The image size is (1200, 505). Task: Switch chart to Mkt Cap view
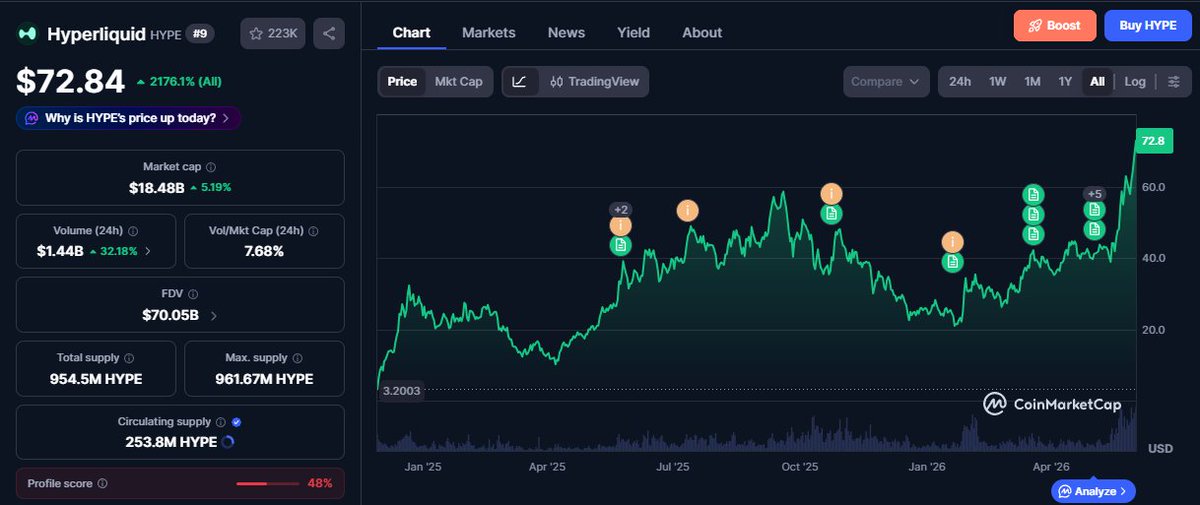458,82
